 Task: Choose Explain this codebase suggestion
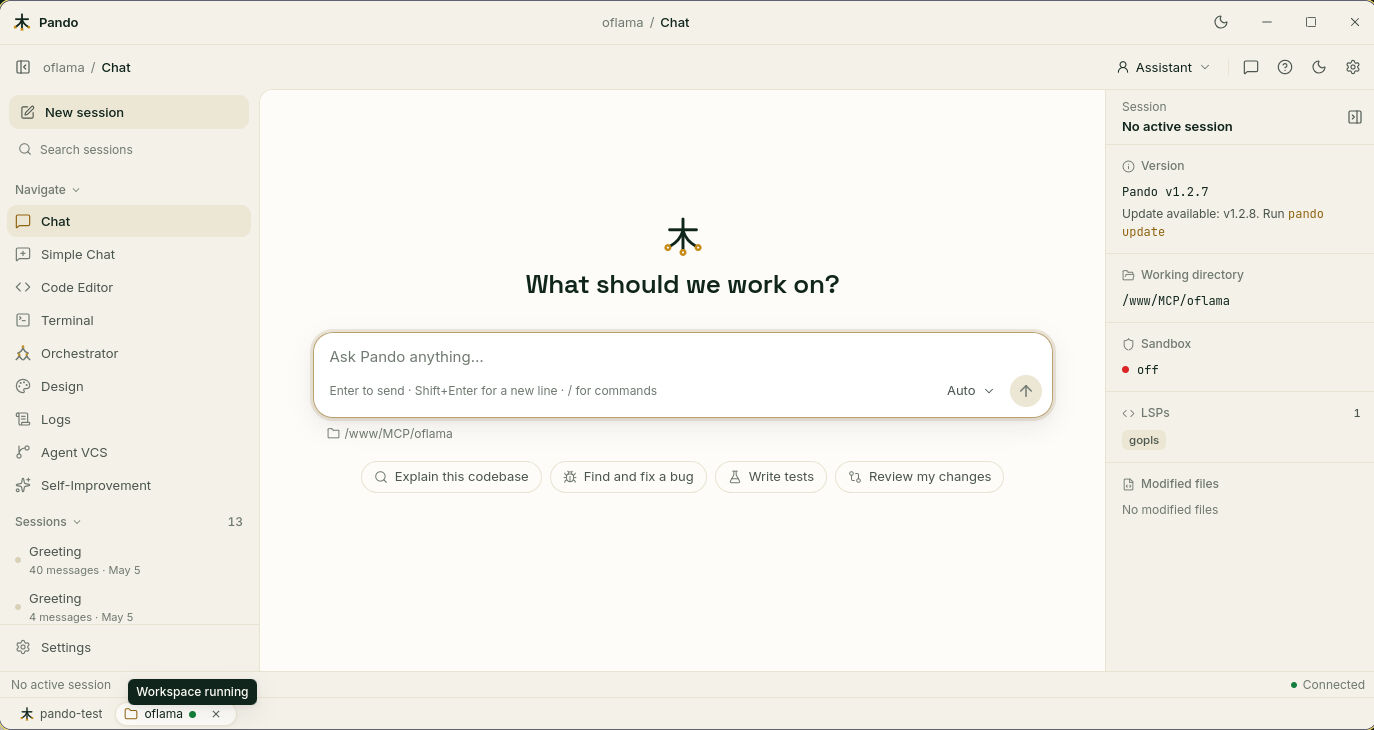coord(451,477)
